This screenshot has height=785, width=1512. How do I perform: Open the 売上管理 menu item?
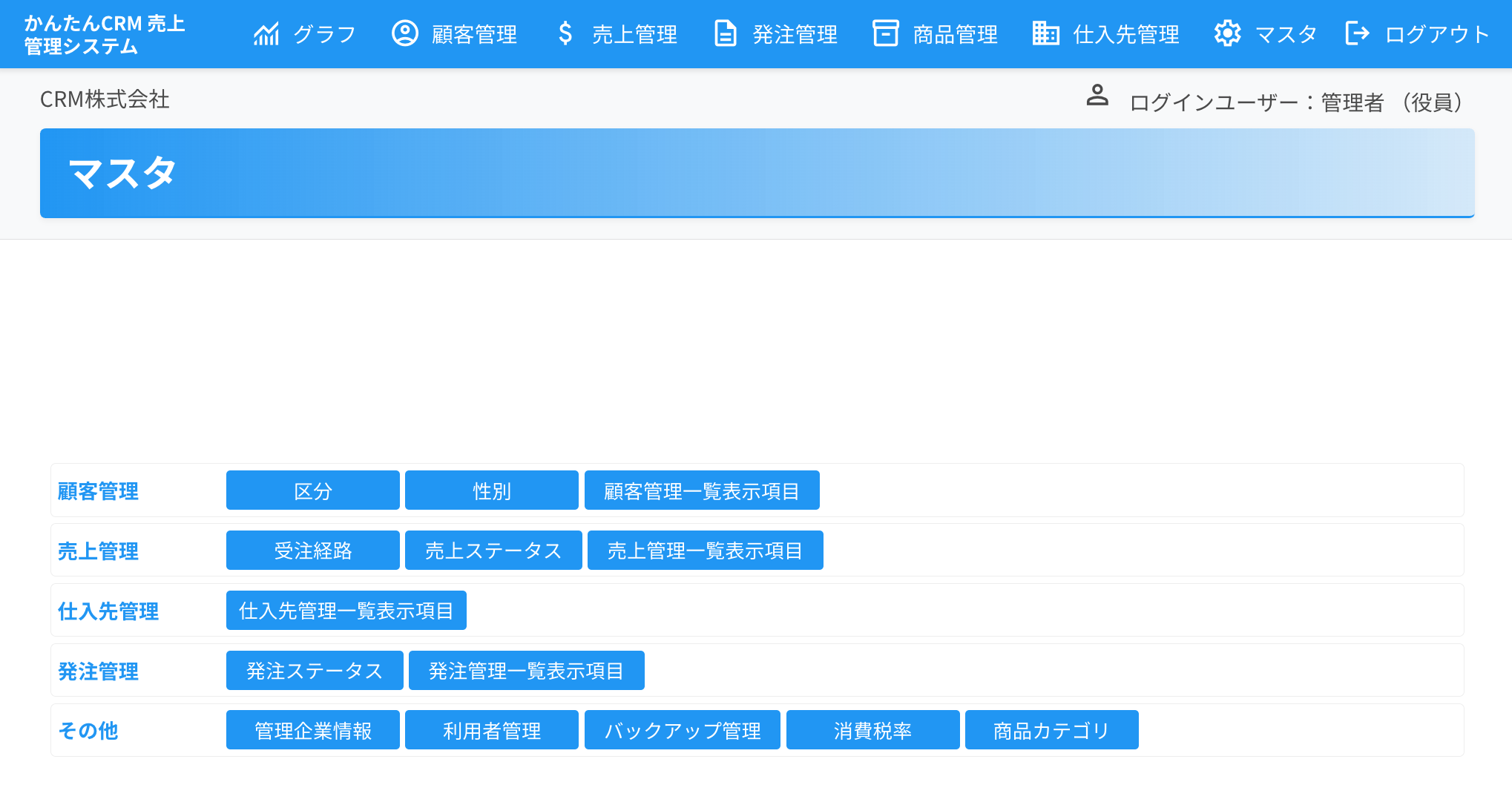[x=634, y=34]
